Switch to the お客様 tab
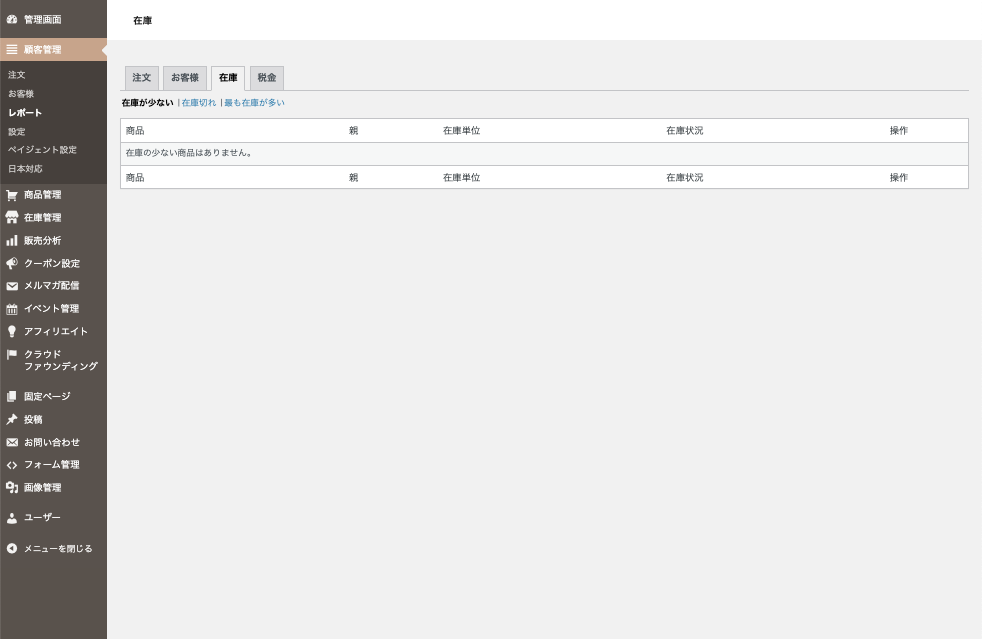 tap(185, 78)
